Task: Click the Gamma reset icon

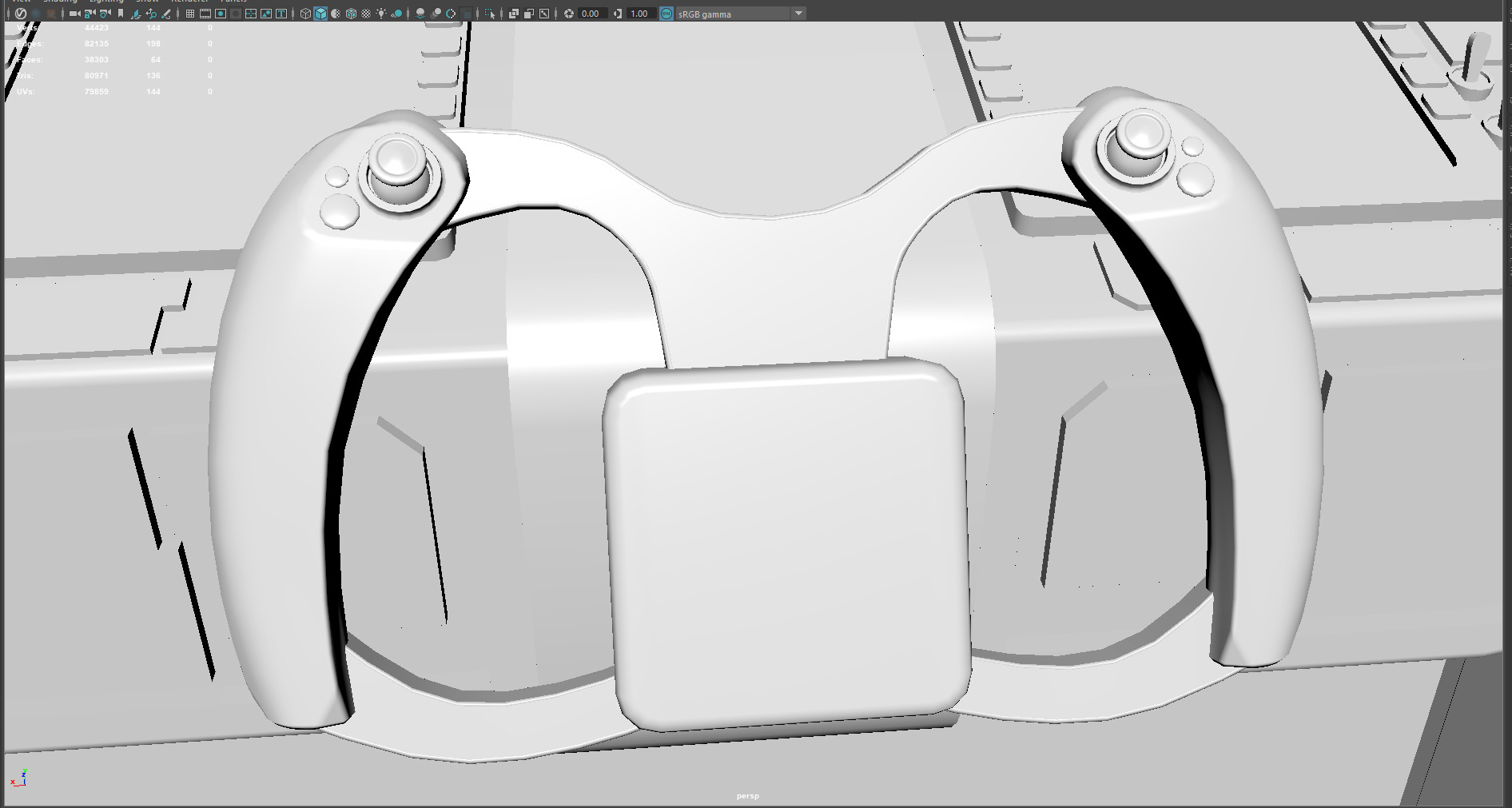Action: (618, 14)
